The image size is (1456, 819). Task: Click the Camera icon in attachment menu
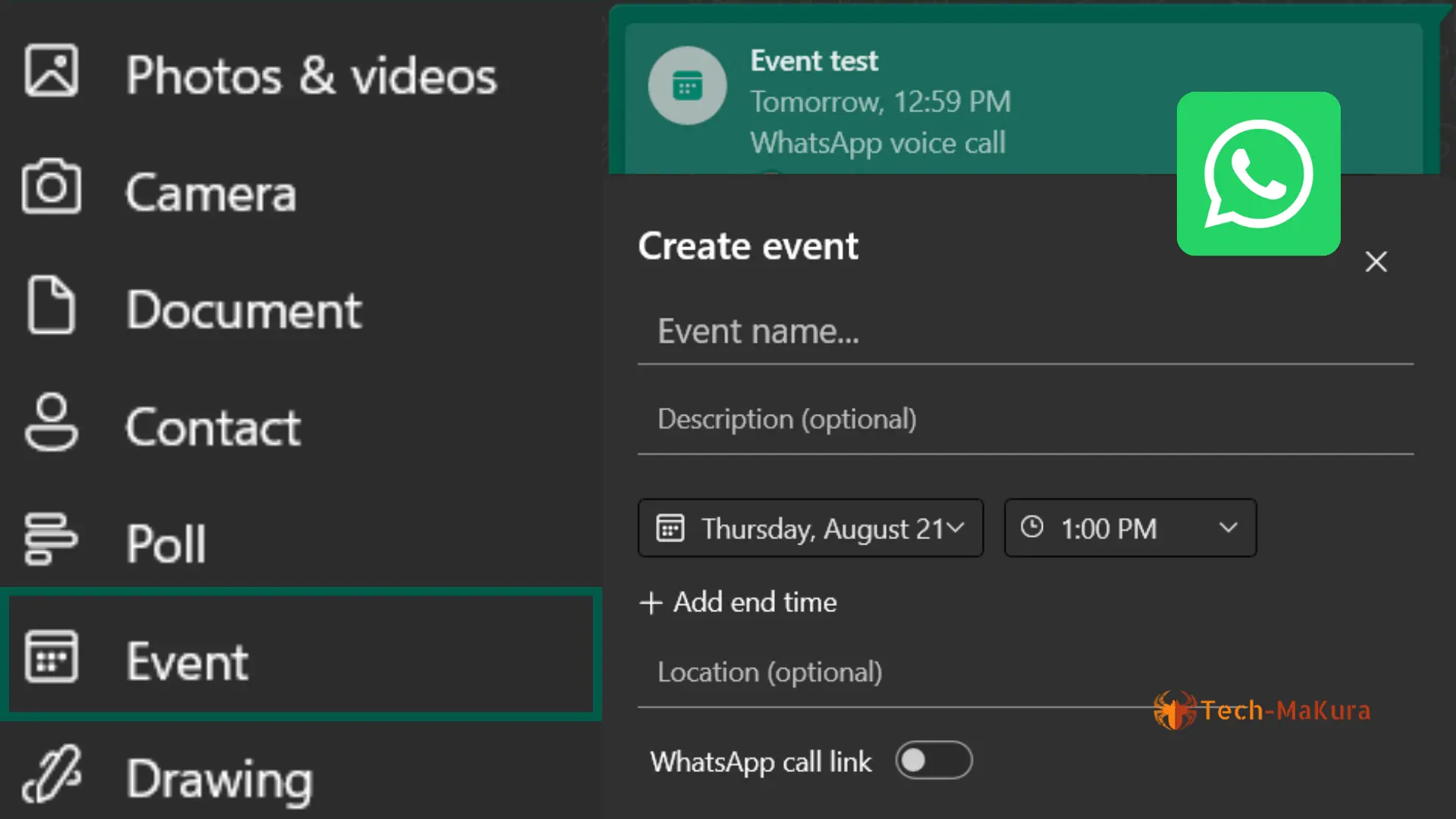52,187
